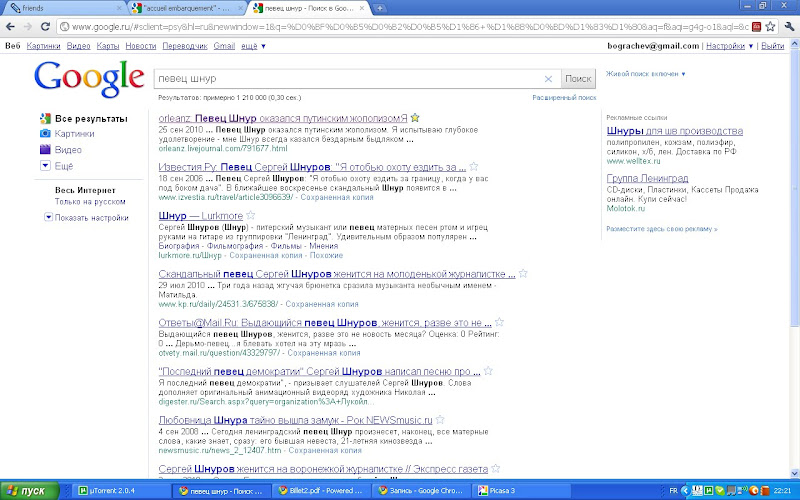
Task: Switch to the accueil embarquement tab
Action: [186, 8]
